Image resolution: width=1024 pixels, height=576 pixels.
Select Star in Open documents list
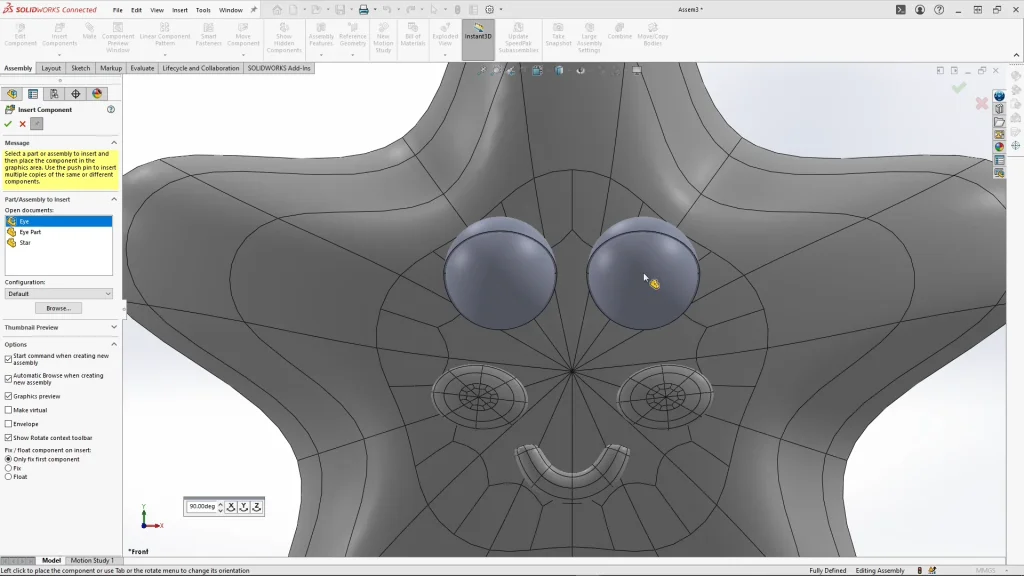tap(25, 243)
